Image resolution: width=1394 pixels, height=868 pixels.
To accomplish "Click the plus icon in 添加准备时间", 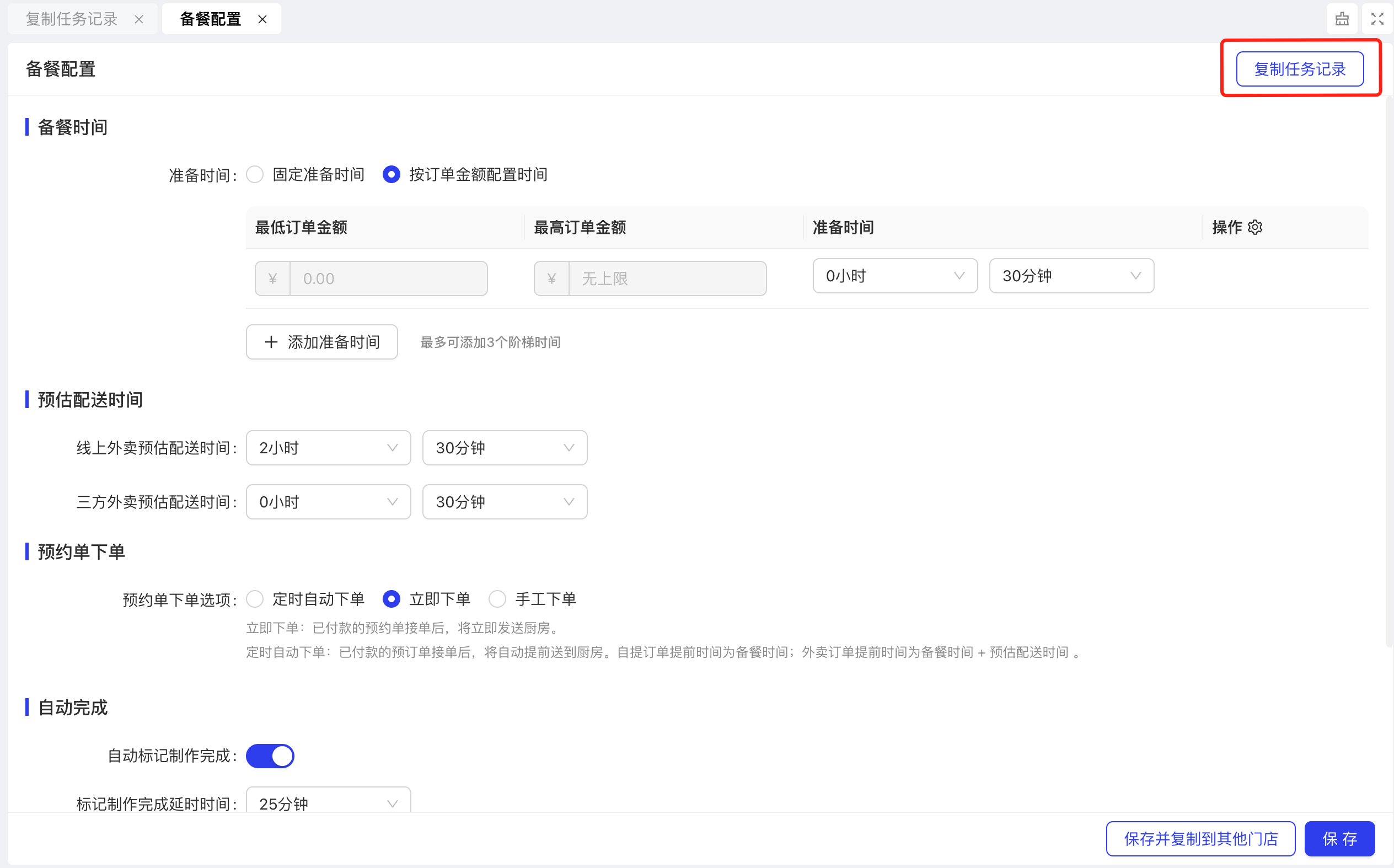I will [271, 342].
